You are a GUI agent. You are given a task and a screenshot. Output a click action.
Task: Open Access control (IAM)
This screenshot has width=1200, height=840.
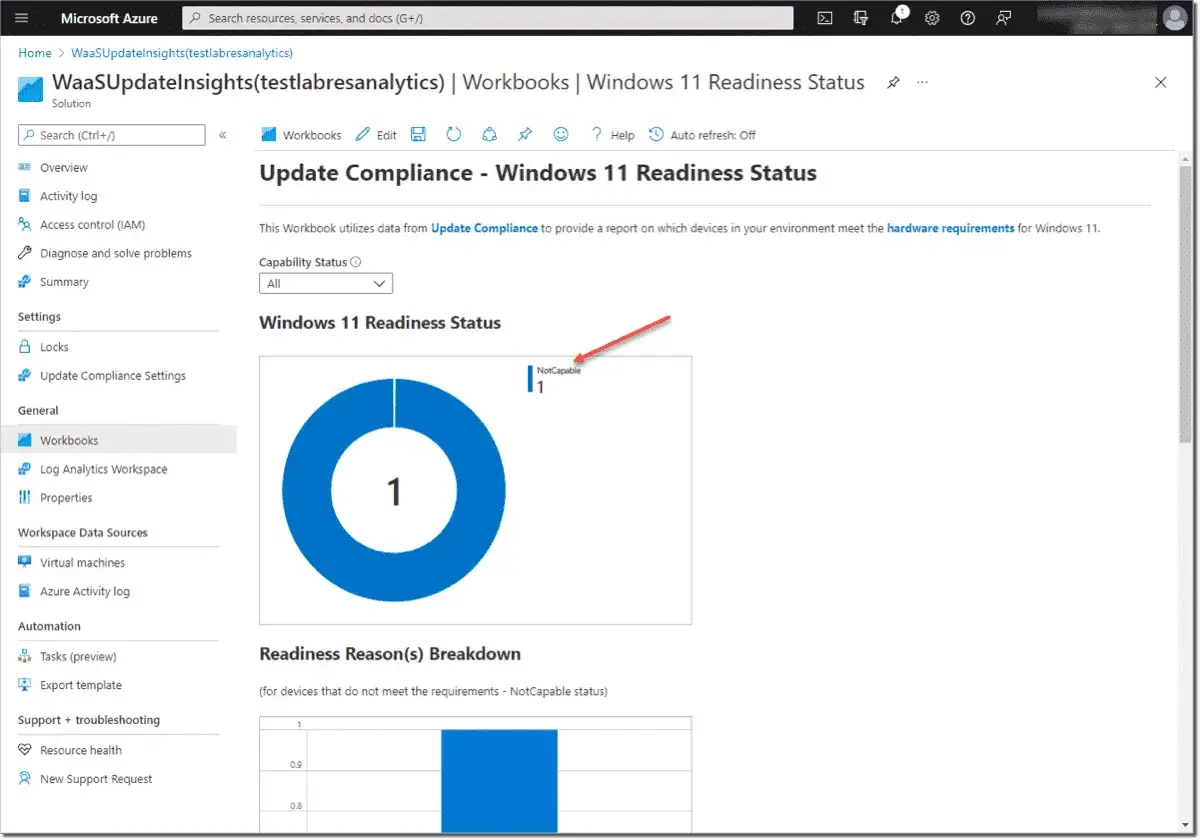[92, 225]
